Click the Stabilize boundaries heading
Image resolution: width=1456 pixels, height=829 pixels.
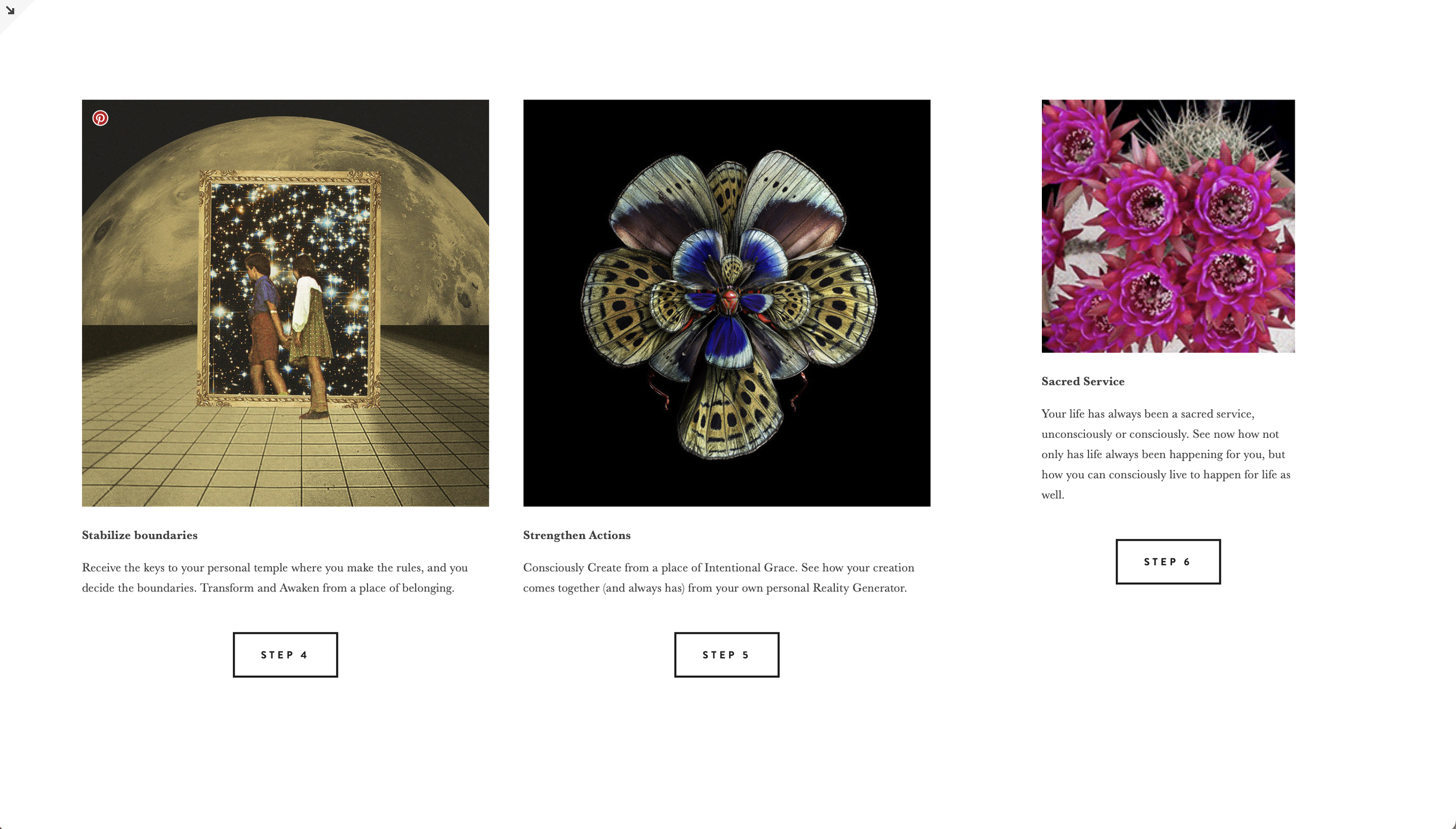pyautogui.click(x=140, y=535)
